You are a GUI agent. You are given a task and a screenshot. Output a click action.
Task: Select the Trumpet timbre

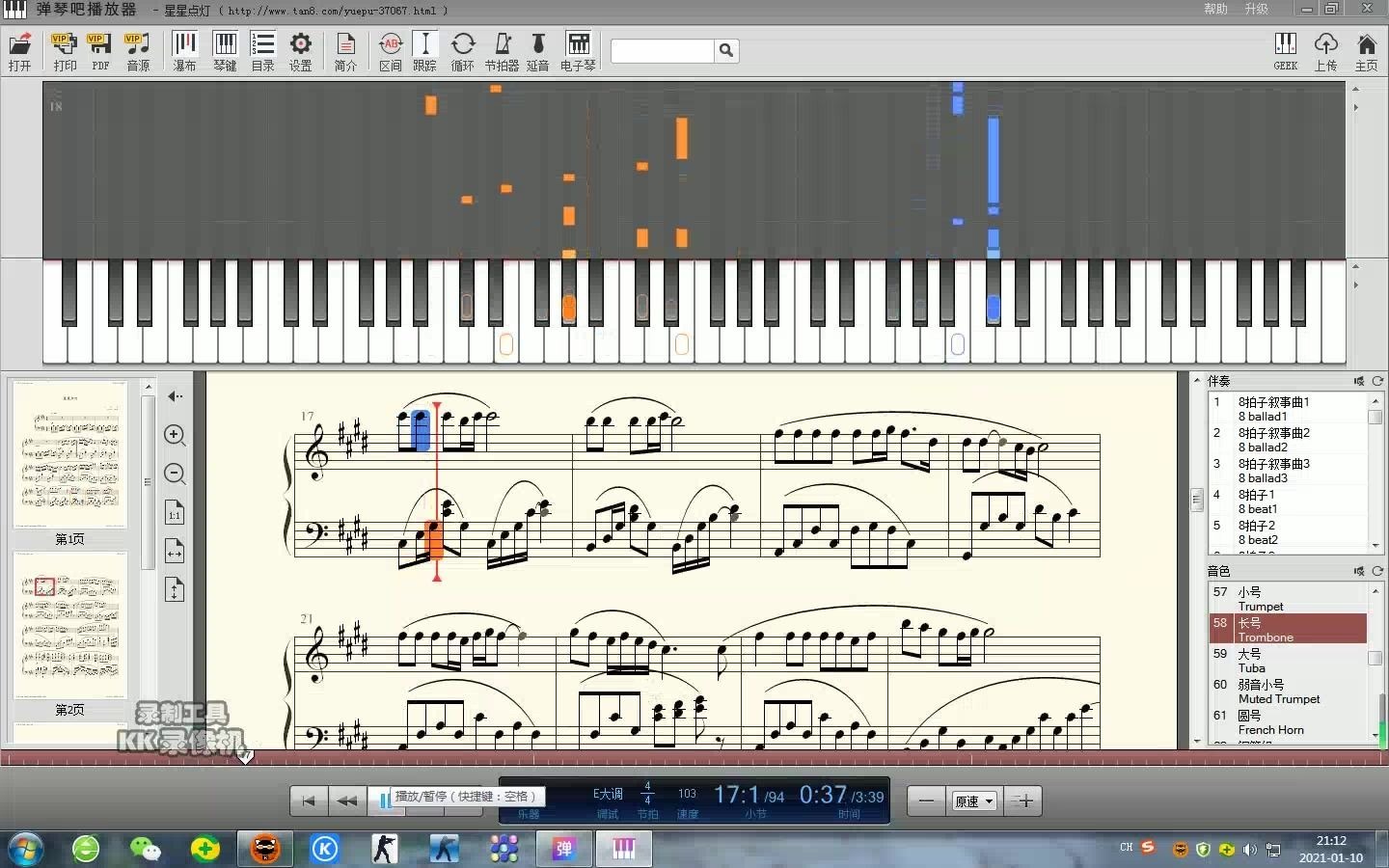tap(1288, 599)
